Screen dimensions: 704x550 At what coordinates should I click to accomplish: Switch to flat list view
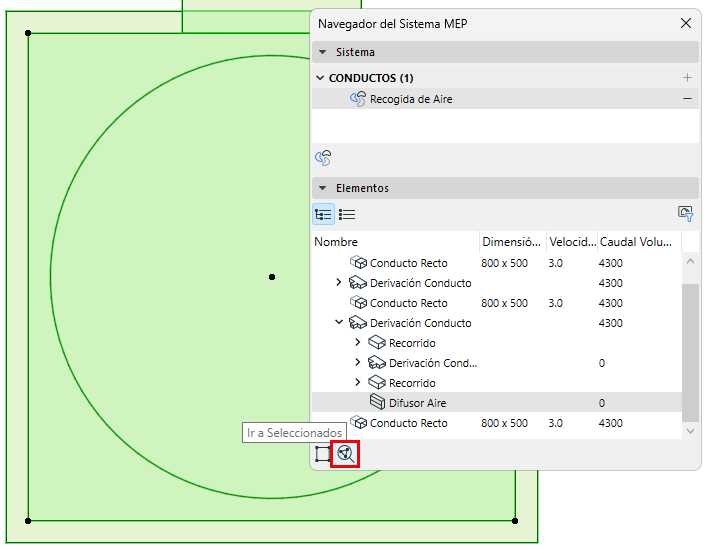click(347, 214)
